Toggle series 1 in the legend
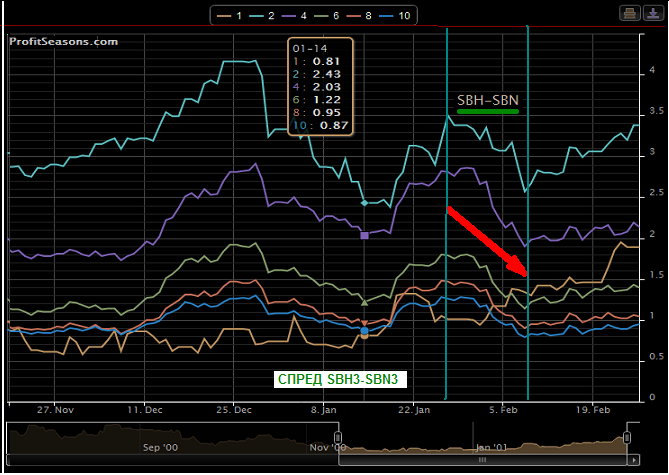Screen dimensions: 669x475 pos(229,16)
